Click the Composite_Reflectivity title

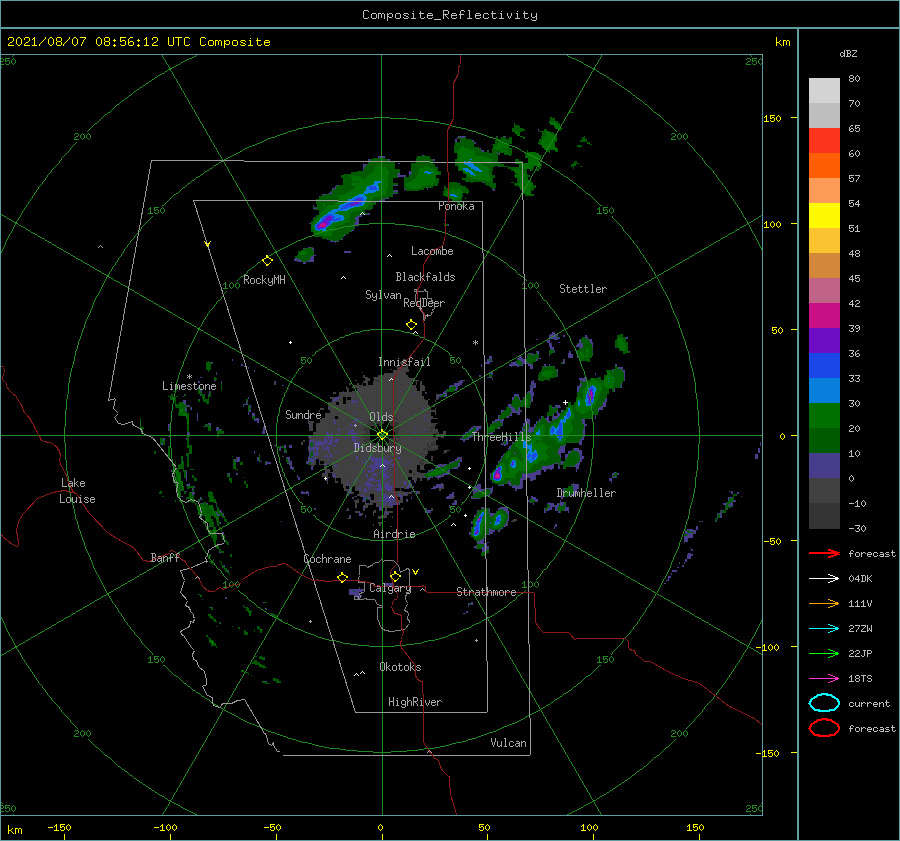click(x=450, y=15)
